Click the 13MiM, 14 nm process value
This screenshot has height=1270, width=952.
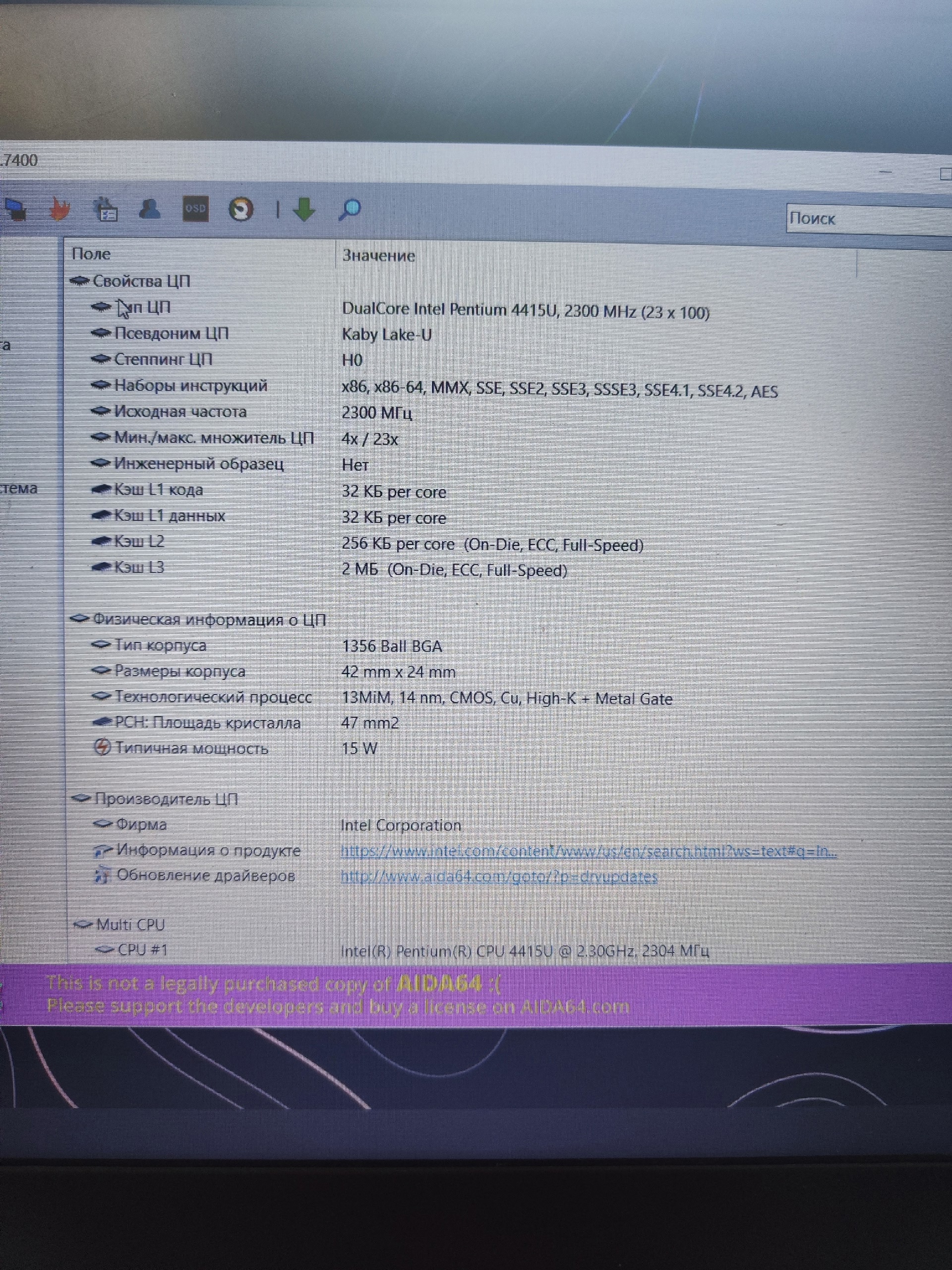pos(507,698)
